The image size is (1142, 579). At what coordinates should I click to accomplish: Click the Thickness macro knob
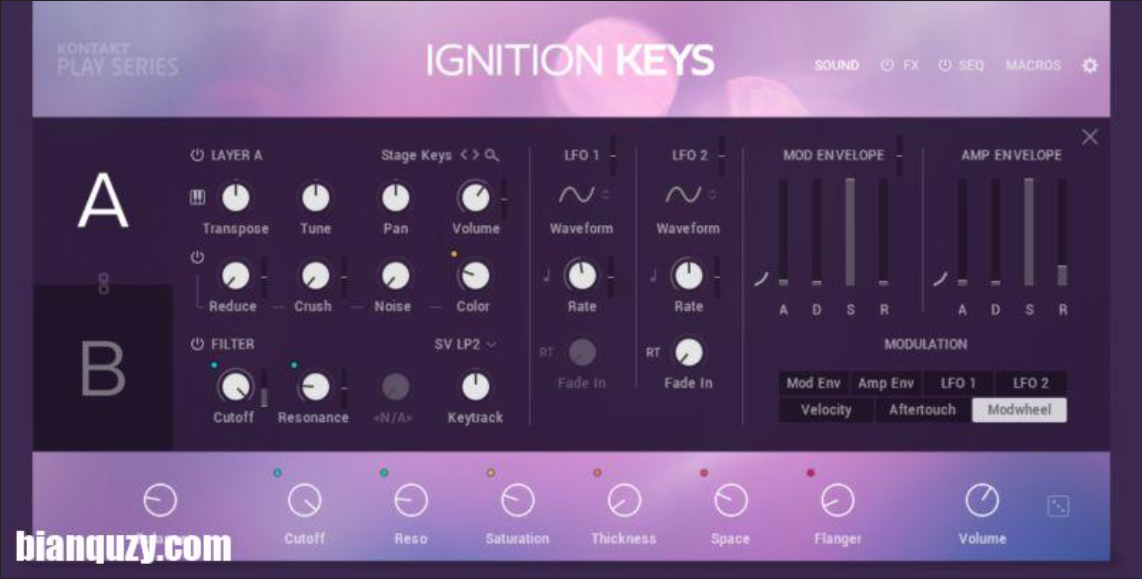[624, 501]
